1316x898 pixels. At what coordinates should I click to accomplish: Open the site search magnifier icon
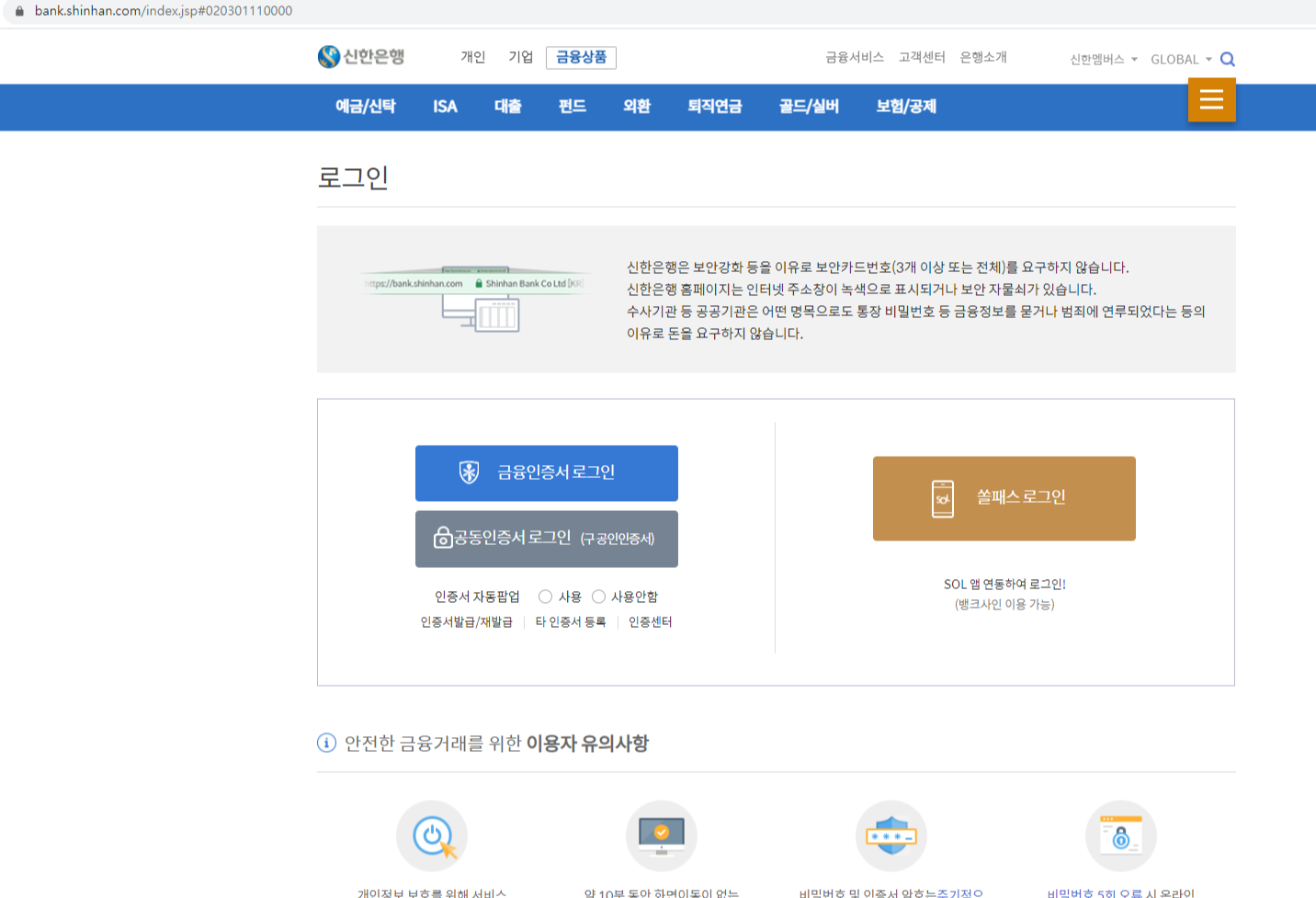pos(1227,60)
